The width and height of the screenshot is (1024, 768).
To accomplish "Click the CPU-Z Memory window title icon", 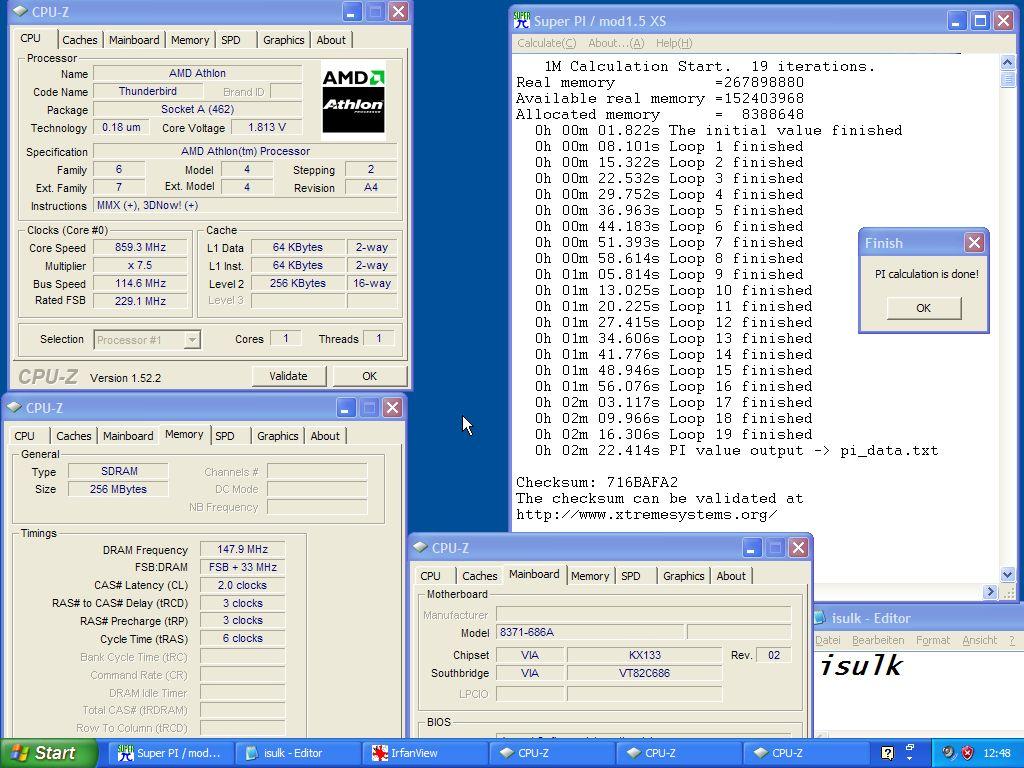I will point(14,408).
